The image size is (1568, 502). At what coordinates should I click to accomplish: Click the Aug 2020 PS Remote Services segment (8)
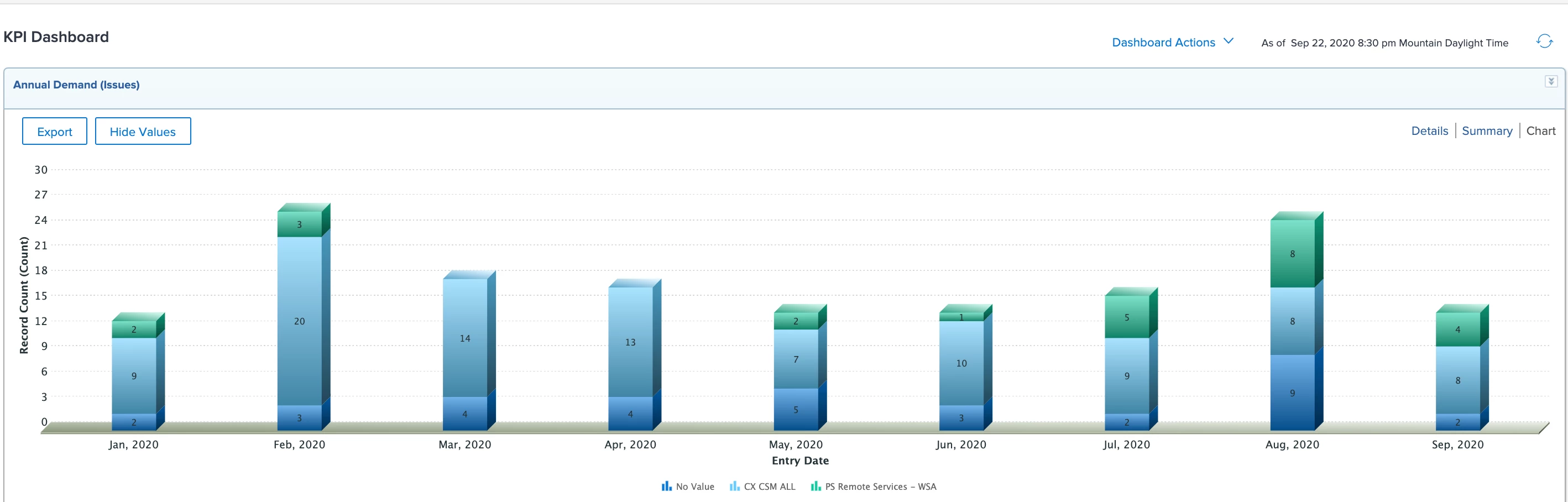[x=1292, y=254]
